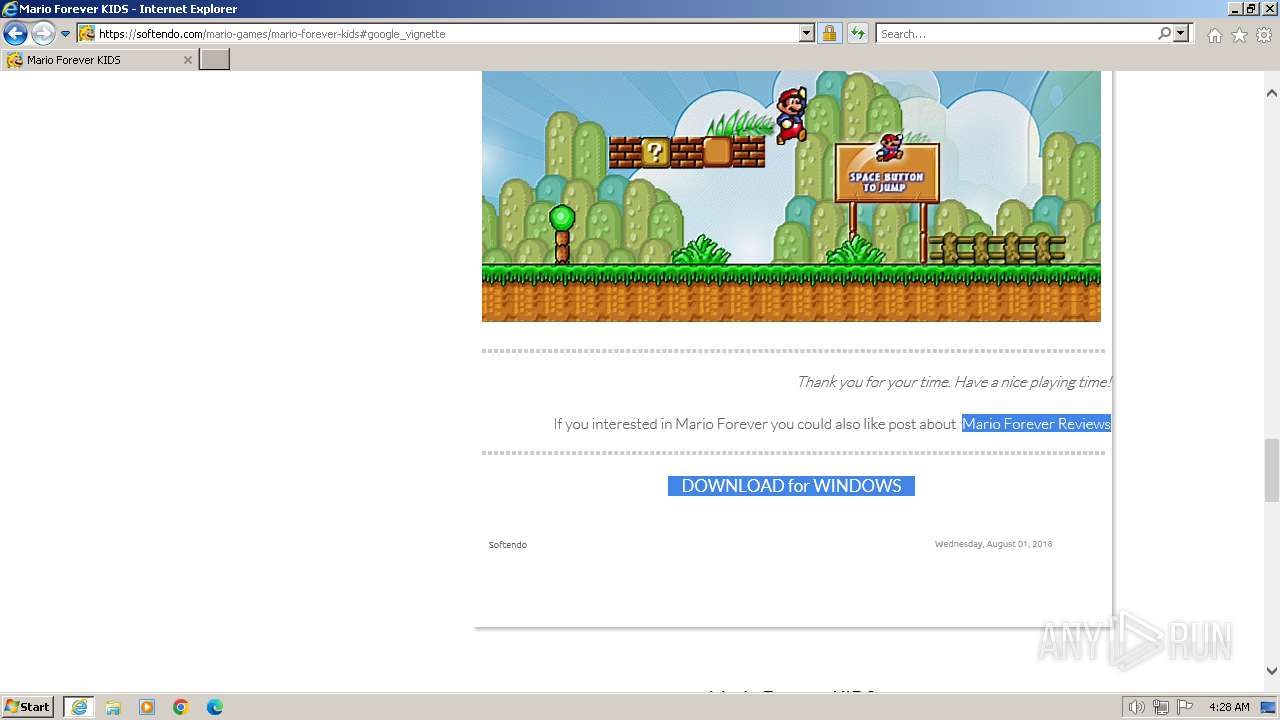1280x720 pixels.
Task: Select the Mario Forever KIDS tab
Action: point(98,60)
